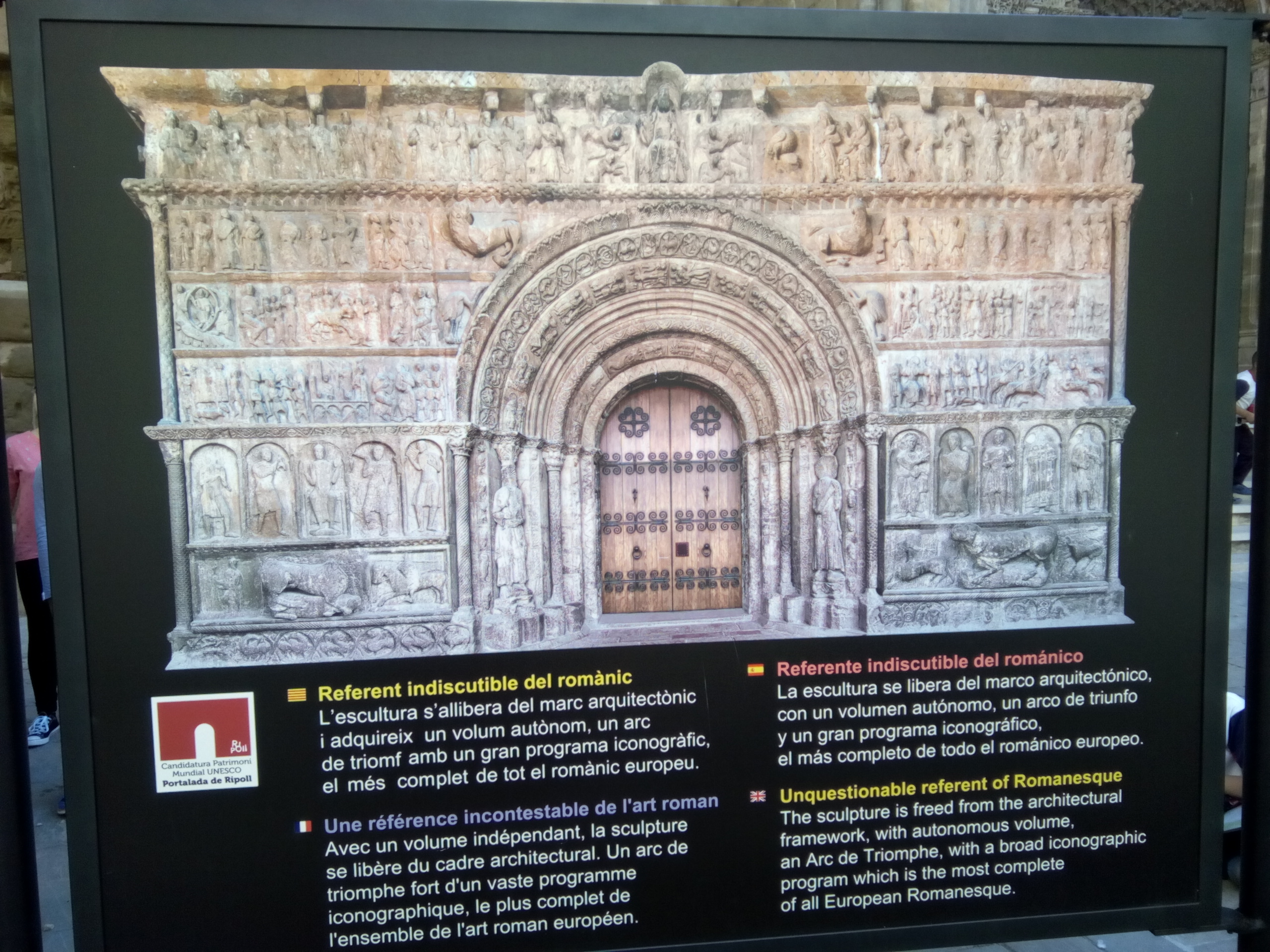Click the Spanish flag icon
Image resolution: width=1270 pixels, height=952 pixels.
[x=755, y=669]
